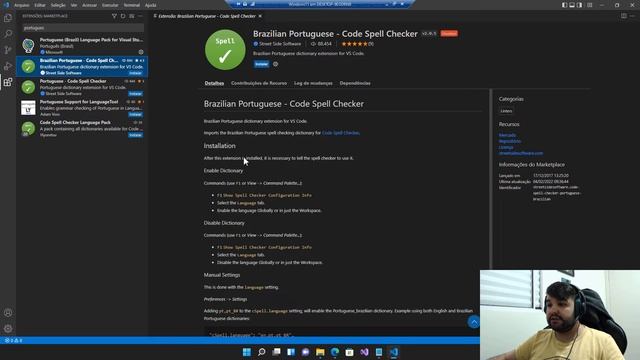Open the Search view in activity bar
The width and height of the screenshot is (640, 360).
click(8, 34)
